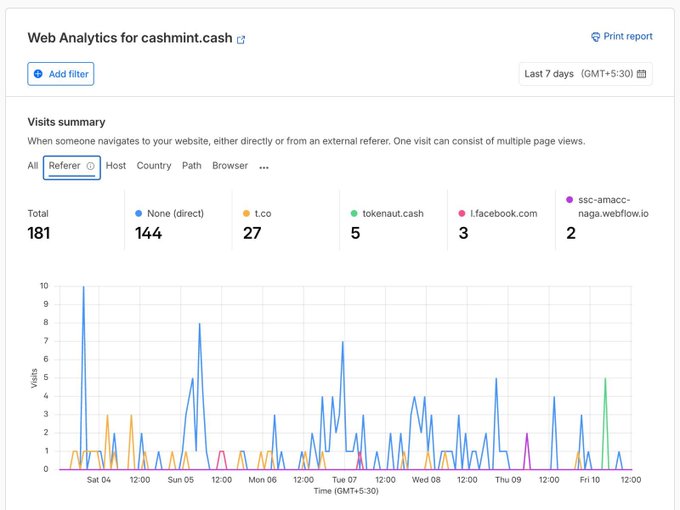Switch to the All tab
The height and width of the screenshot is (510, 680).
pos(33,166)
